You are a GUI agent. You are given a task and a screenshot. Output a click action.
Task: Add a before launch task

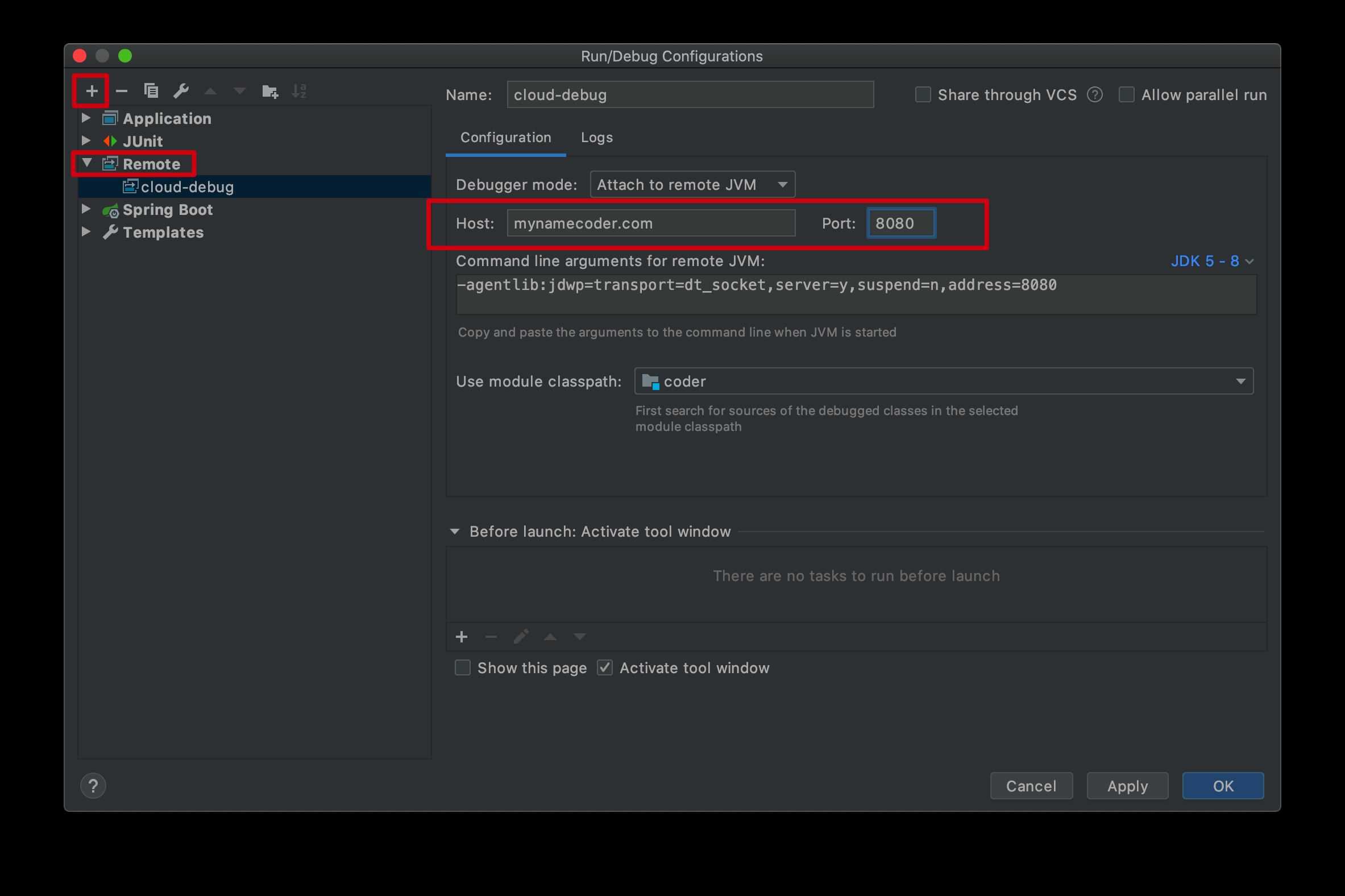pyautogui.click(x=462, y=637)
